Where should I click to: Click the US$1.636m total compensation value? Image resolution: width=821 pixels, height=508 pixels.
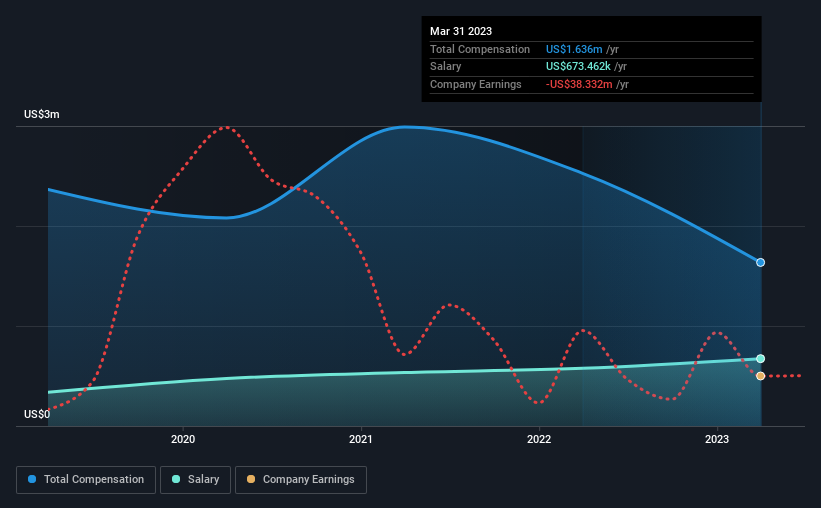(x=574, y=49)
